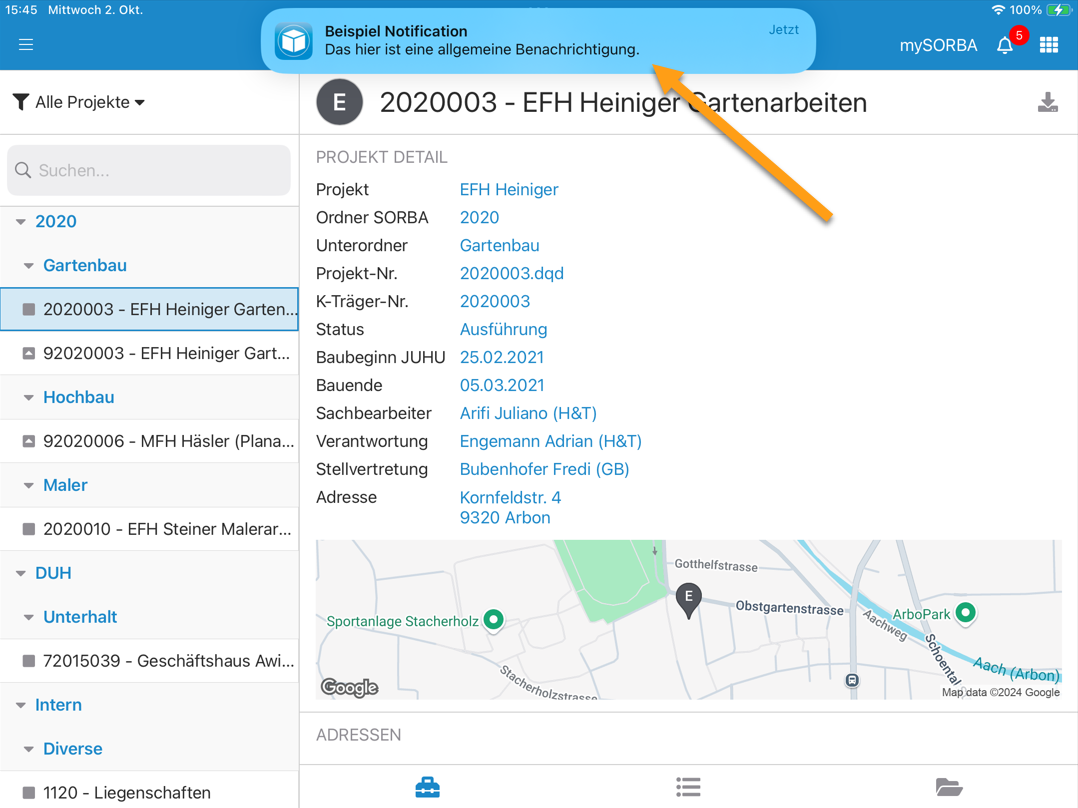Screen dimensions: 1078x808
Task: Open the Sportanlage Stacherholz map marker
Action: [493, 620]
